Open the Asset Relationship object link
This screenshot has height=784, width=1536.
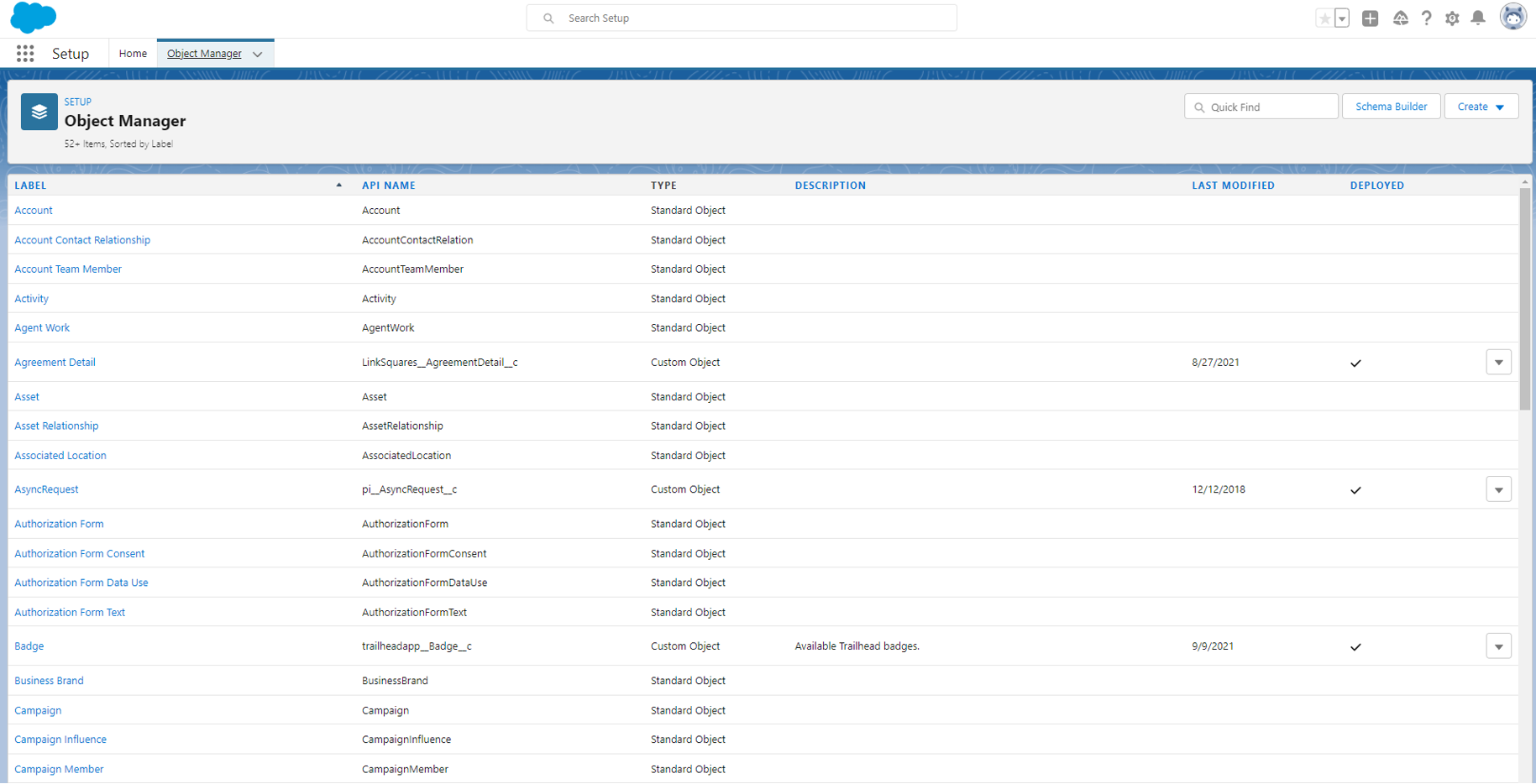coord(56,426)
